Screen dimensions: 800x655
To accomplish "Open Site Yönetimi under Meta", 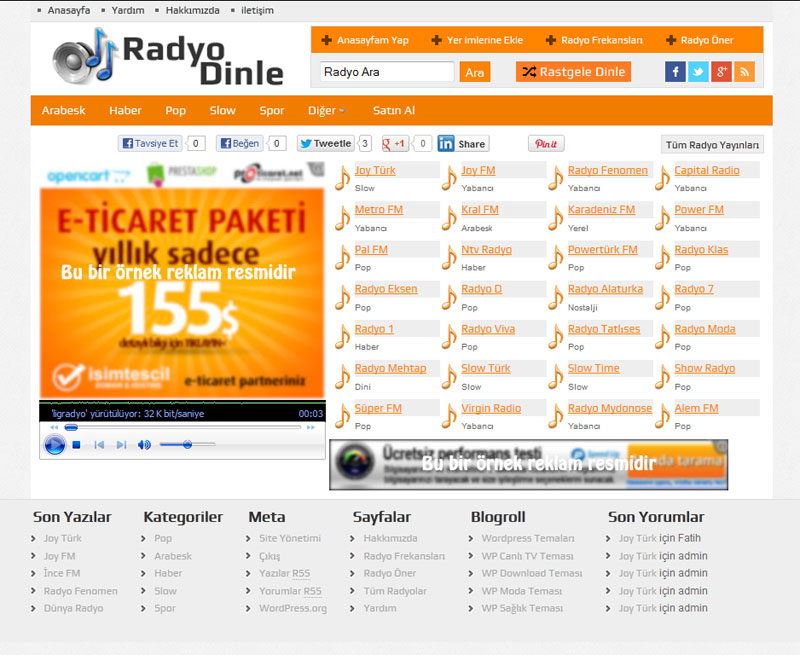I will (290, 538).
